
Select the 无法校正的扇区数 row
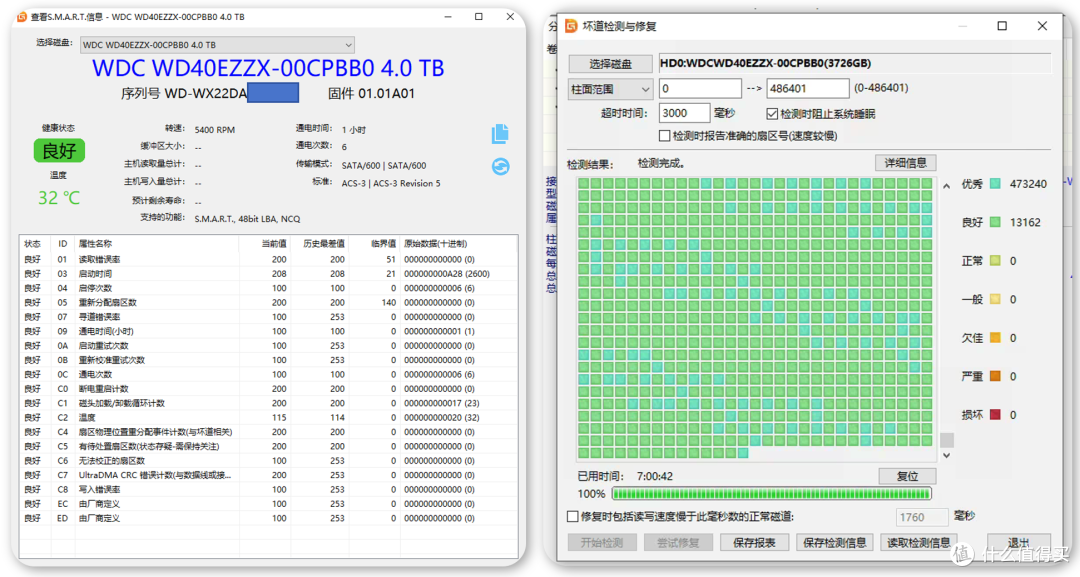269,461
